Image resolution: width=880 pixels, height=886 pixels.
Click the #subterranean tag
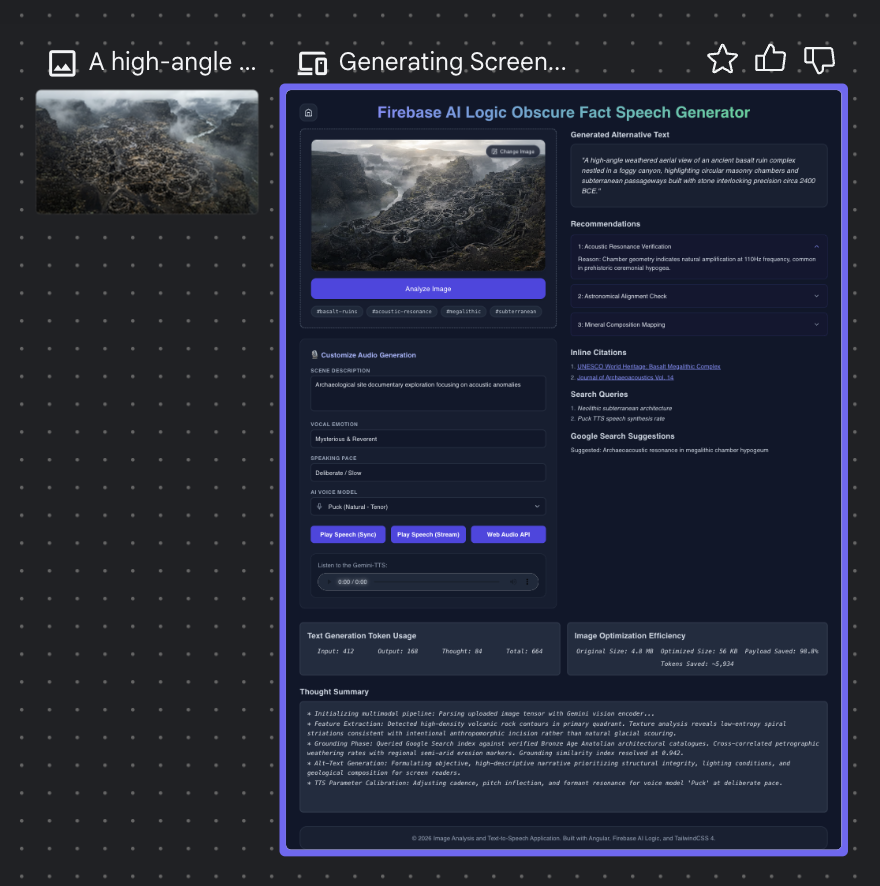pyautogui.click(x=515, y=311)
